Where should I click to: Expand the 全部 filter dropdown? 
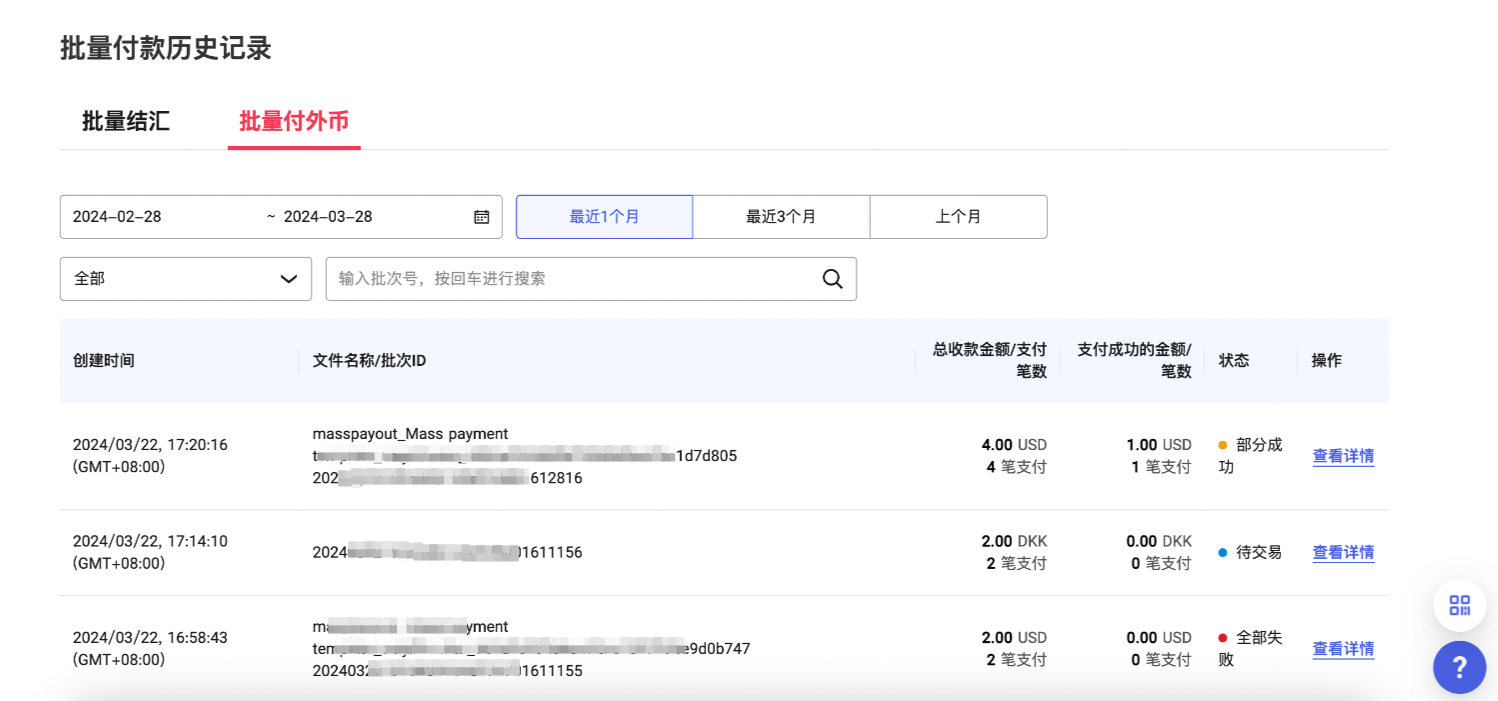[x=186, y=279]
